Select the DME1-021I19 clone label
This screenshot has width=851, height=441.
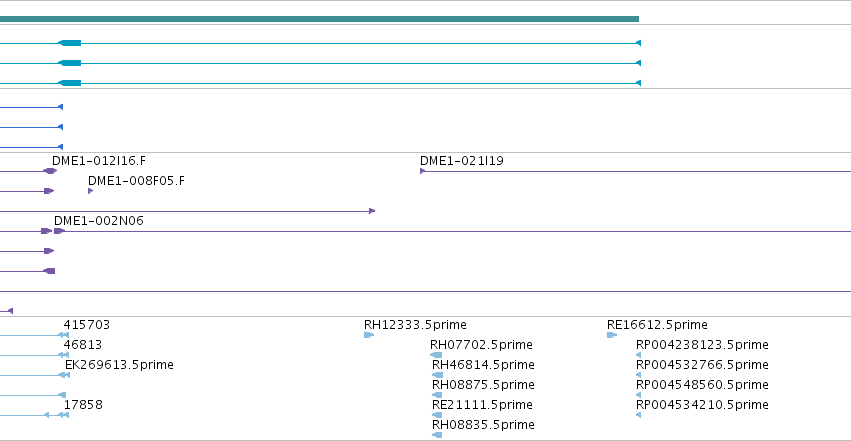(462, 161)
